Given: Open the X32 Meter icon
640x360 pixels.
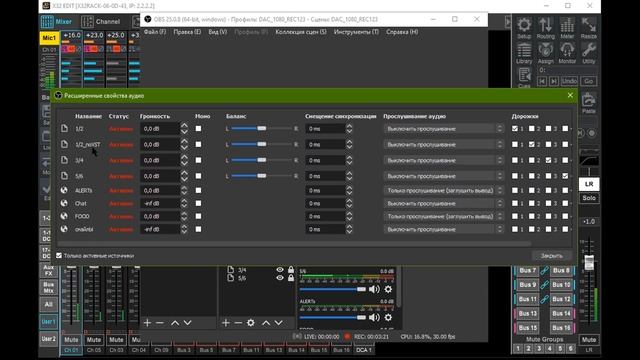Looking at the screenshot, I should [567, 28].
